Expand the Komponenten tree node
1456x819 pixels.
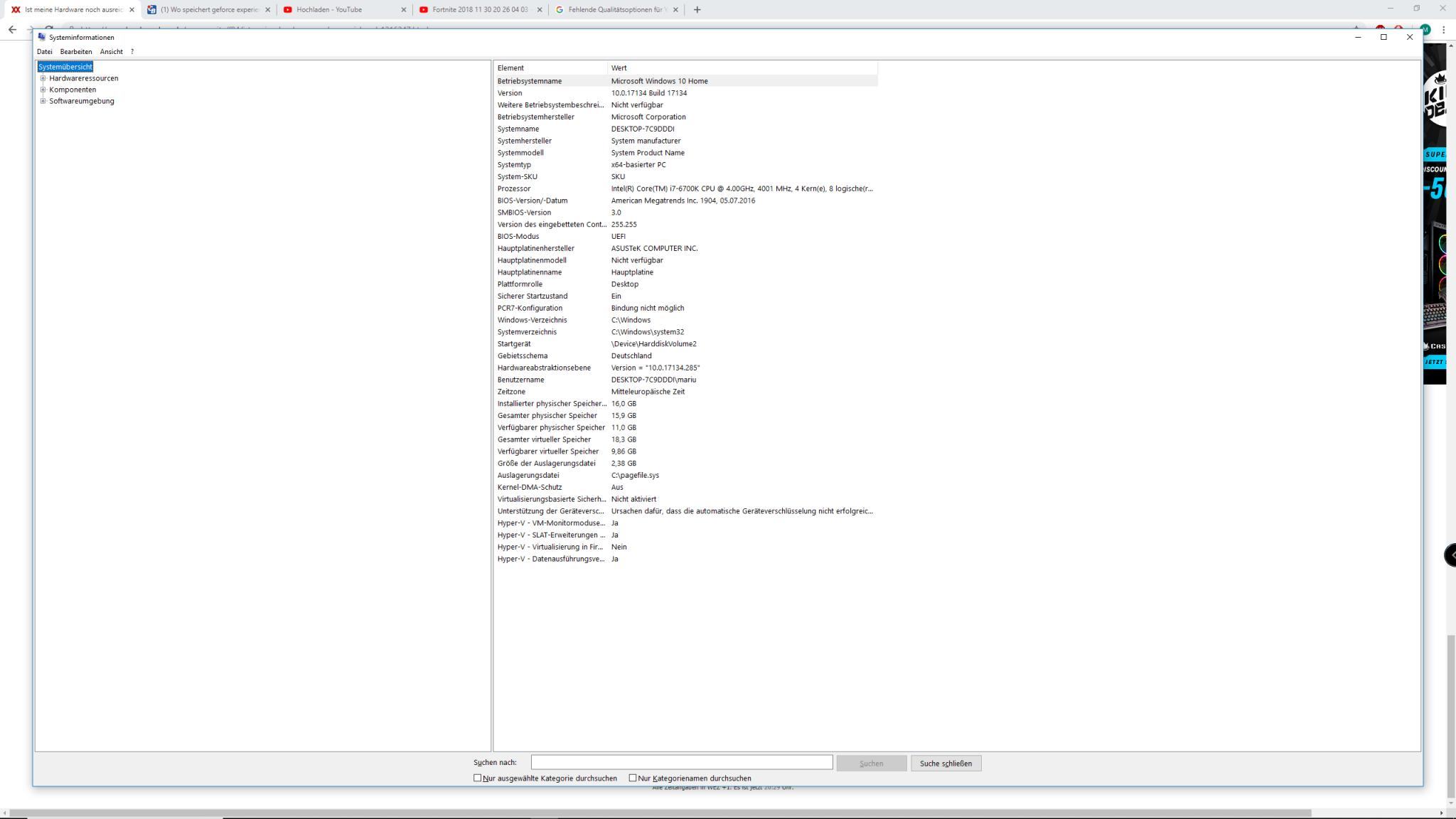(43, 90)
